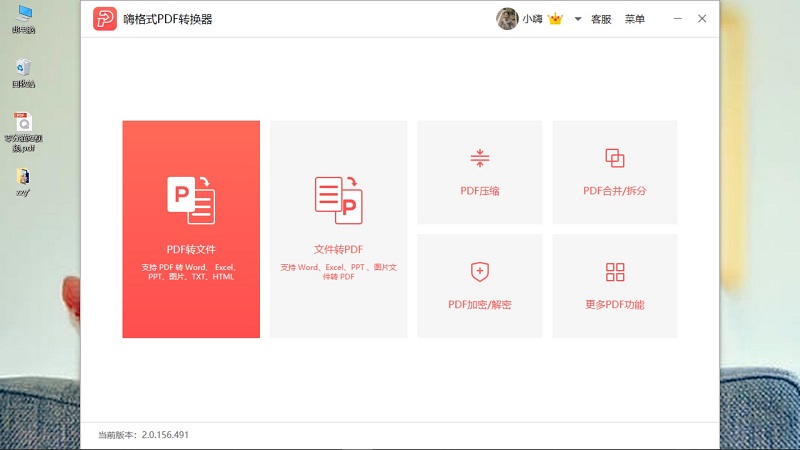Open the 菜单 menu
Screen dimensions: 800x450
(x=635, y=19)
